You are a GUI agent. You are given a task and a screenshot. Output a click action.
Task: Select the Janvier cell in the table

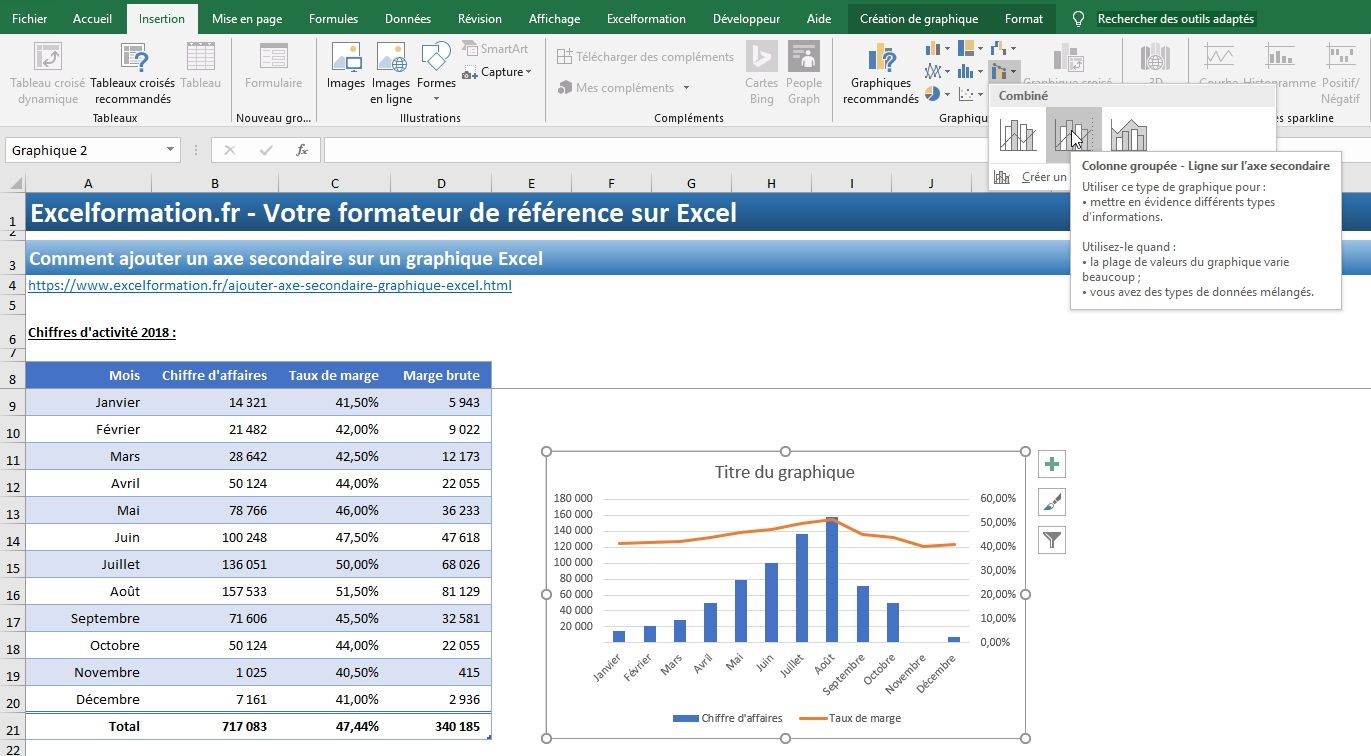pyautogui.click(x=89, y=402)
